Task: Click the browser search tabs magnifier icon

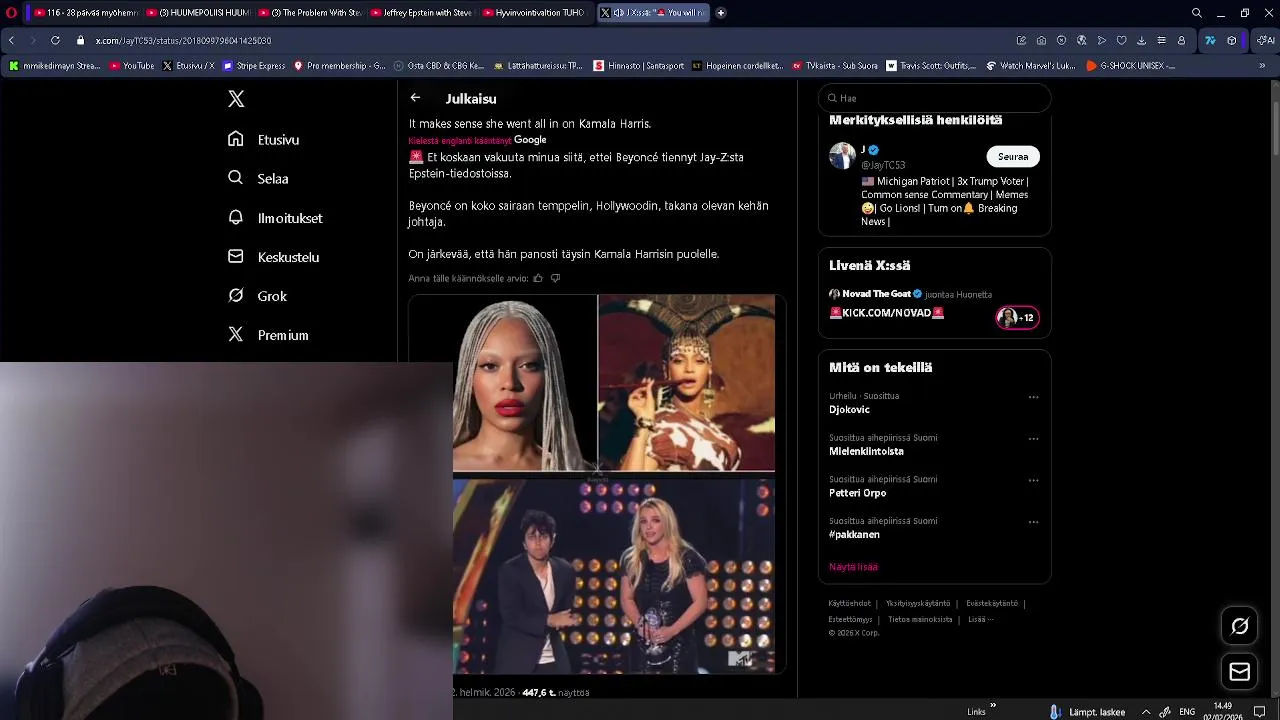Action: (x=1196, y=13)
